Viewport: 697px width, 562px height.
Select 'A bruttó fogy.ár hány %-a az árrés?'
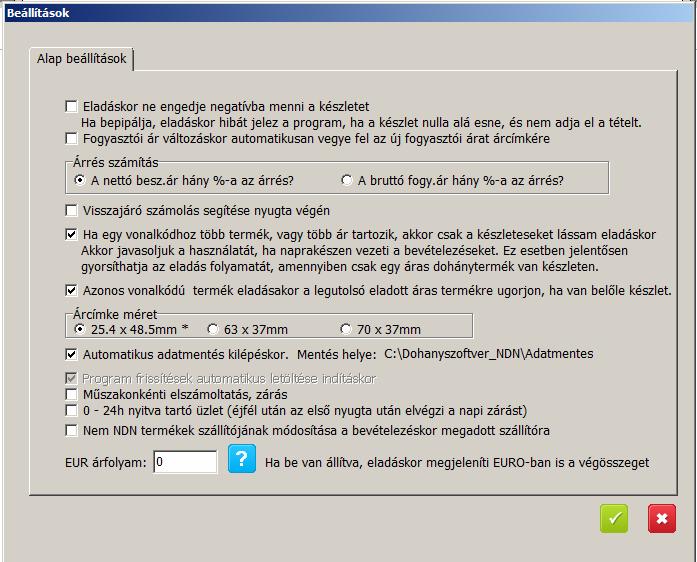tap(346, 180)
